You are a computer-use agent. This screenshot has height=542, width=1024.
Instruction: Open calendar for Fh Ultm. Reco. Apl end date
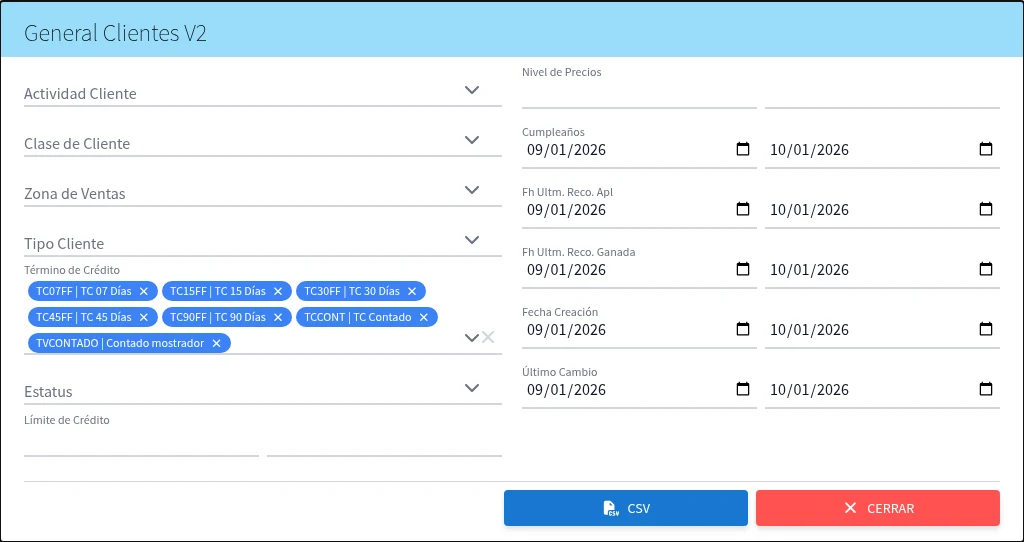985,209
